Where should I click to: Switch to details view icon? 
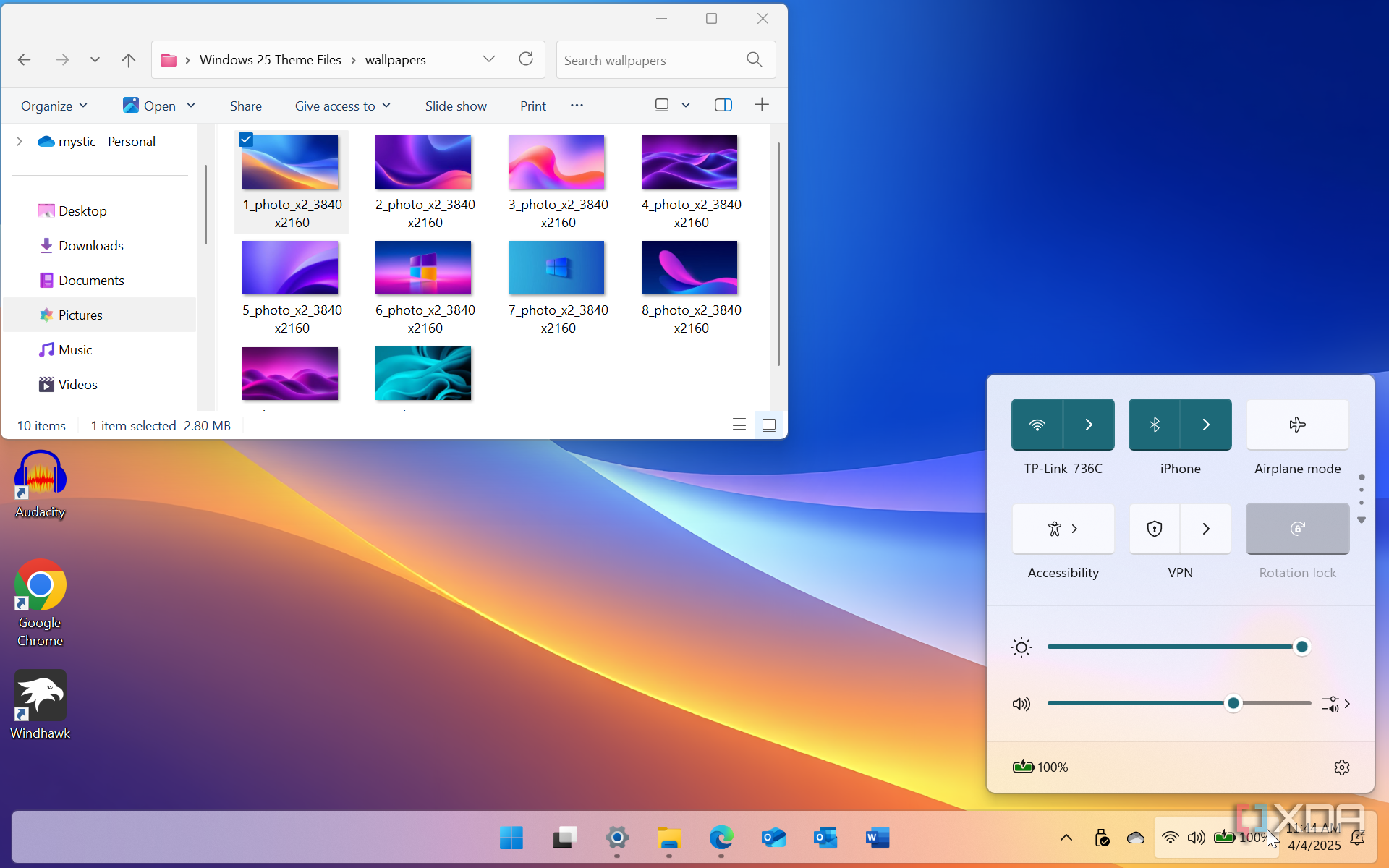point(739,425)
